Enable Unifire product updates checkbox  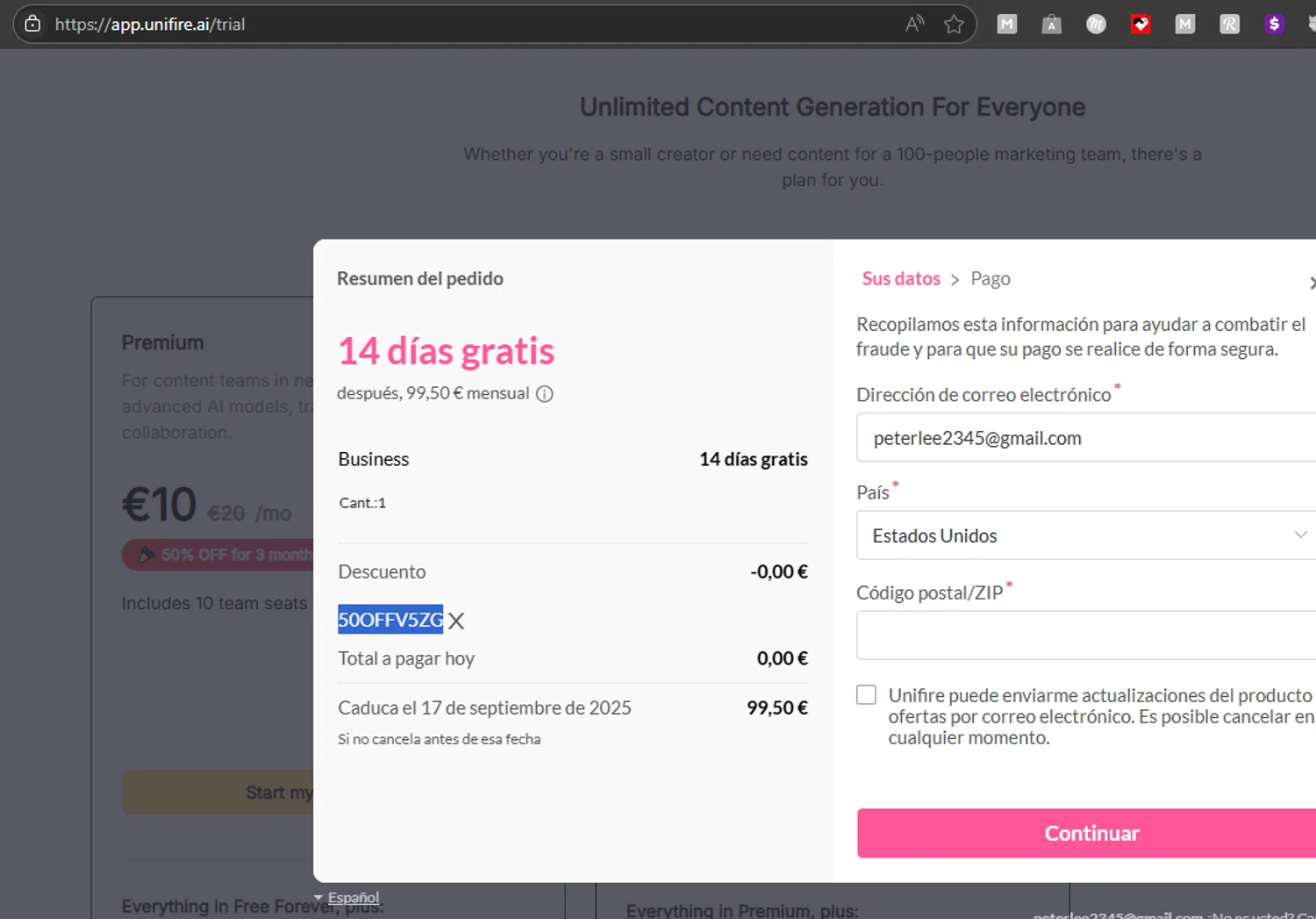(x=866, y=695)
